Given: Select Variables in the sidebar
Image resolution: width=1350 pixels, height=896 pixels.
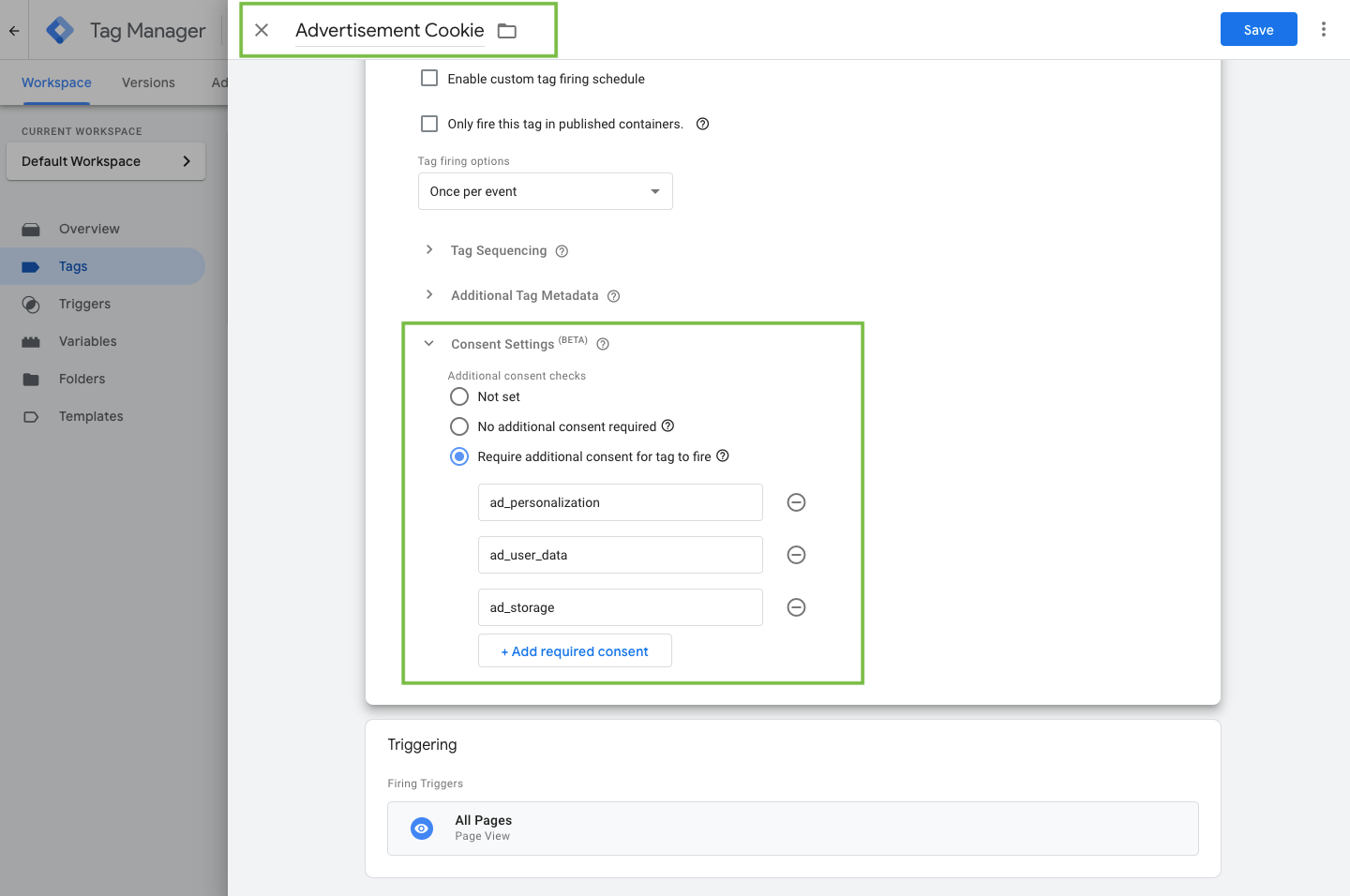Looking at the screenshot, I should 89,341.
